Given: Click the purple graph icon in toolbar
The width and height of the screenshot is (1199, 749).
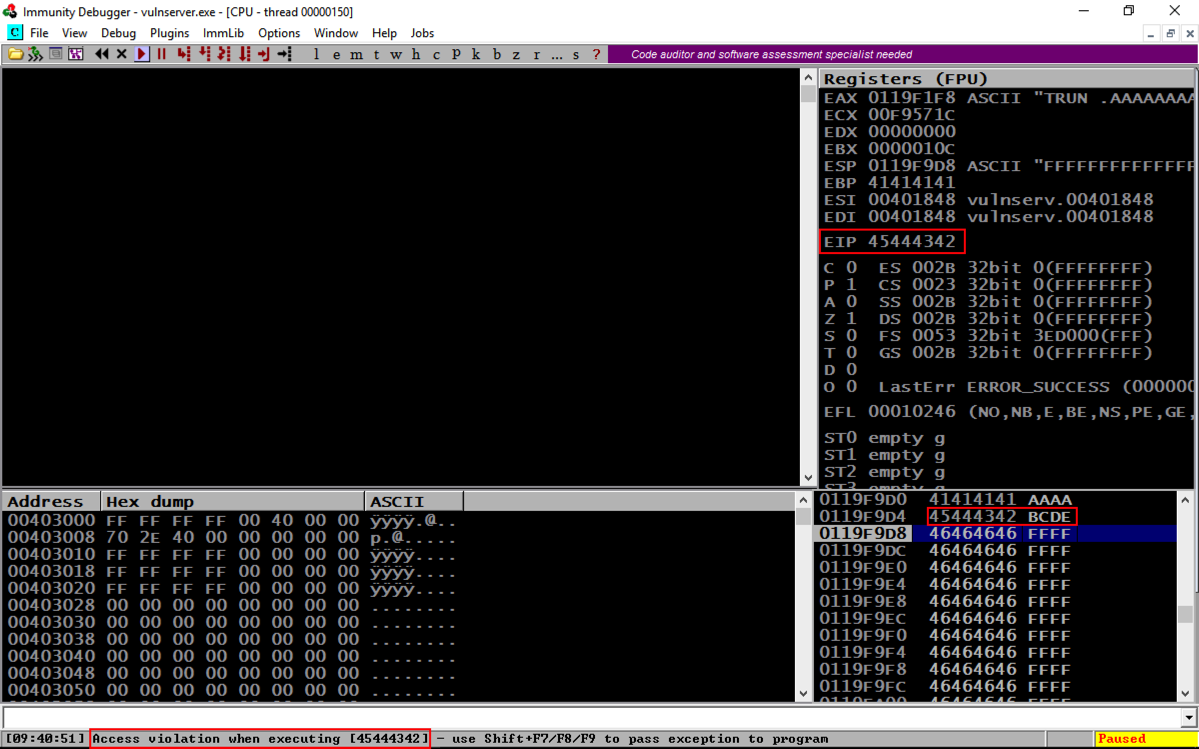Looking at the screenshot, I should point(75,54).
